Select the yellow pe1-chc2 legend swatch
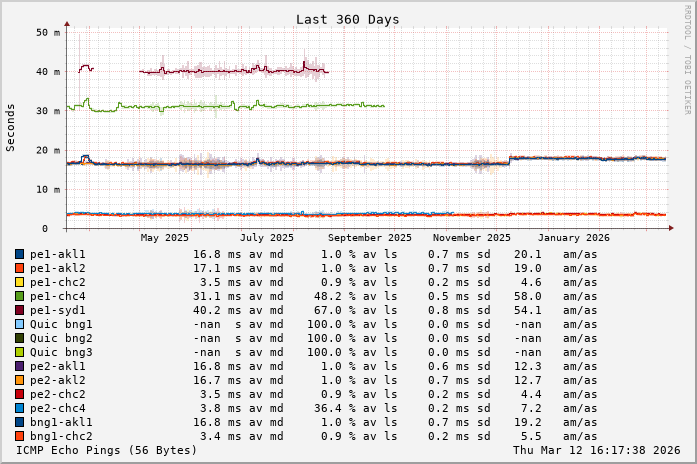Image resolution: width=697 pixels, height=464 pixels. coord(19,282)
